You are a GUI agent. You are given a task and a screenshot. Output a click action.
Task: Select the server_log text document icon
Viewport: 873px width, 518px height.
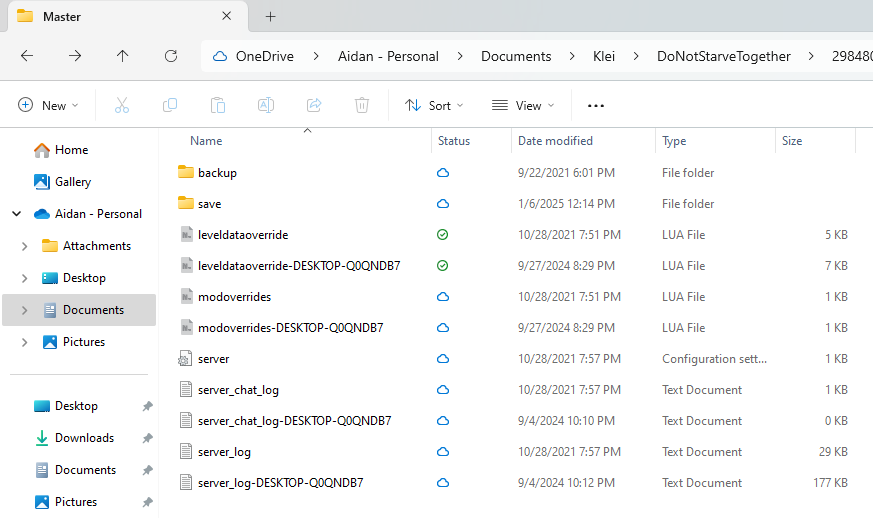[186, 451]
